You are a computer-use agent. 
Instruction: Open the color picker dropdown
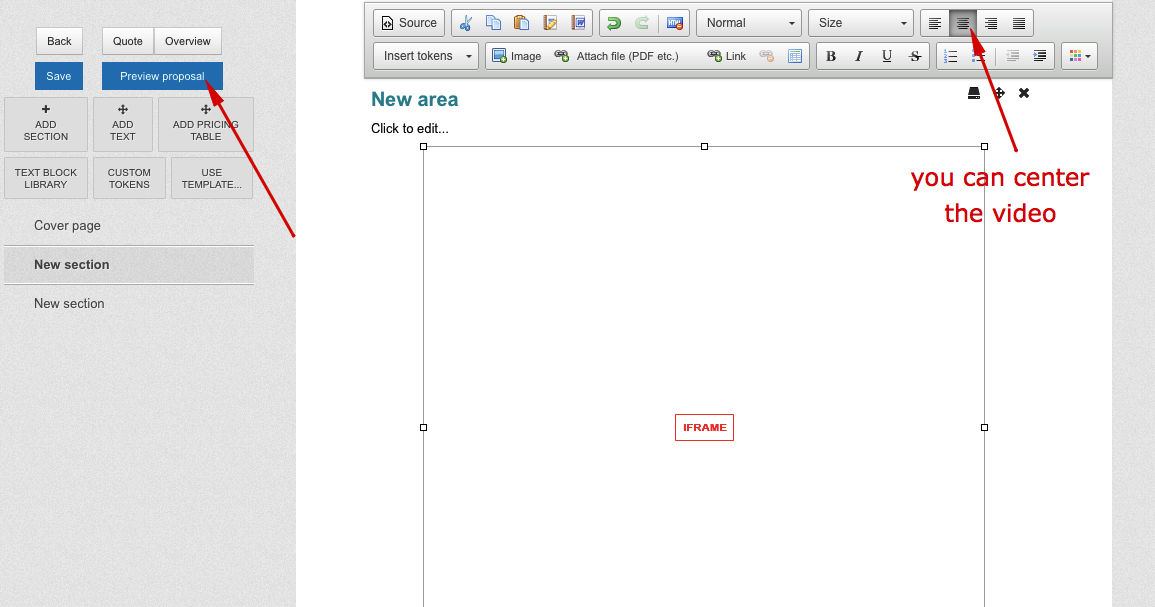click(1079, 56)
